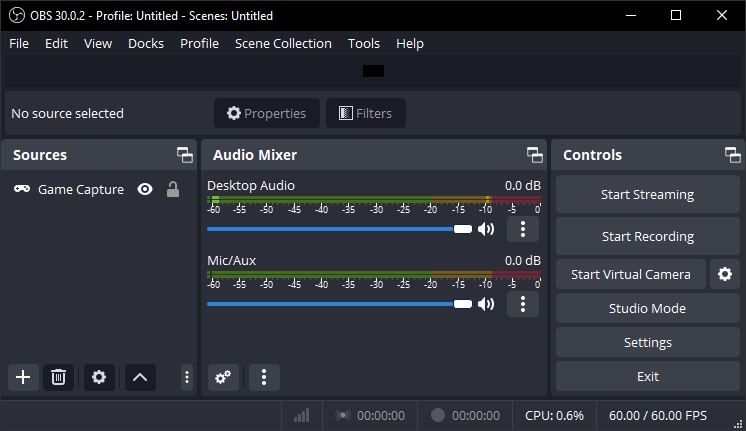Mute Desktop Audio speaker icon
Viewport: 746px width, 431px height.
point(486,229)
